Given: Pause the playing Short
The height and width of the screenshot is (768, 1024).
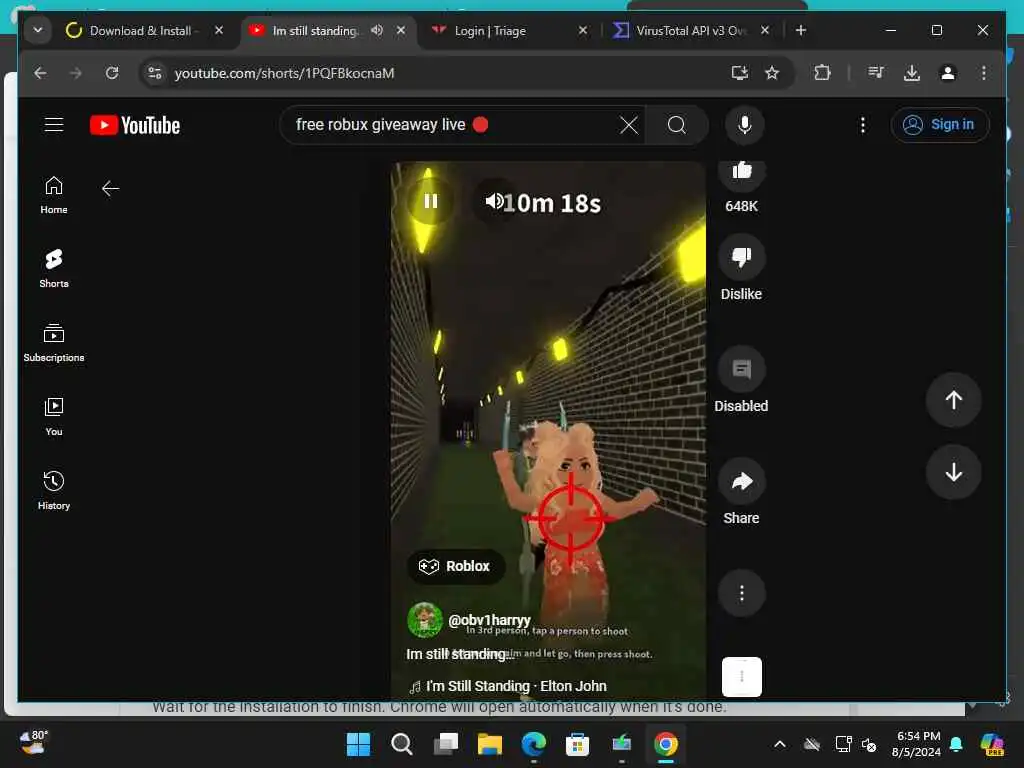Looking at the screenshot, I should tap(430, 201).
